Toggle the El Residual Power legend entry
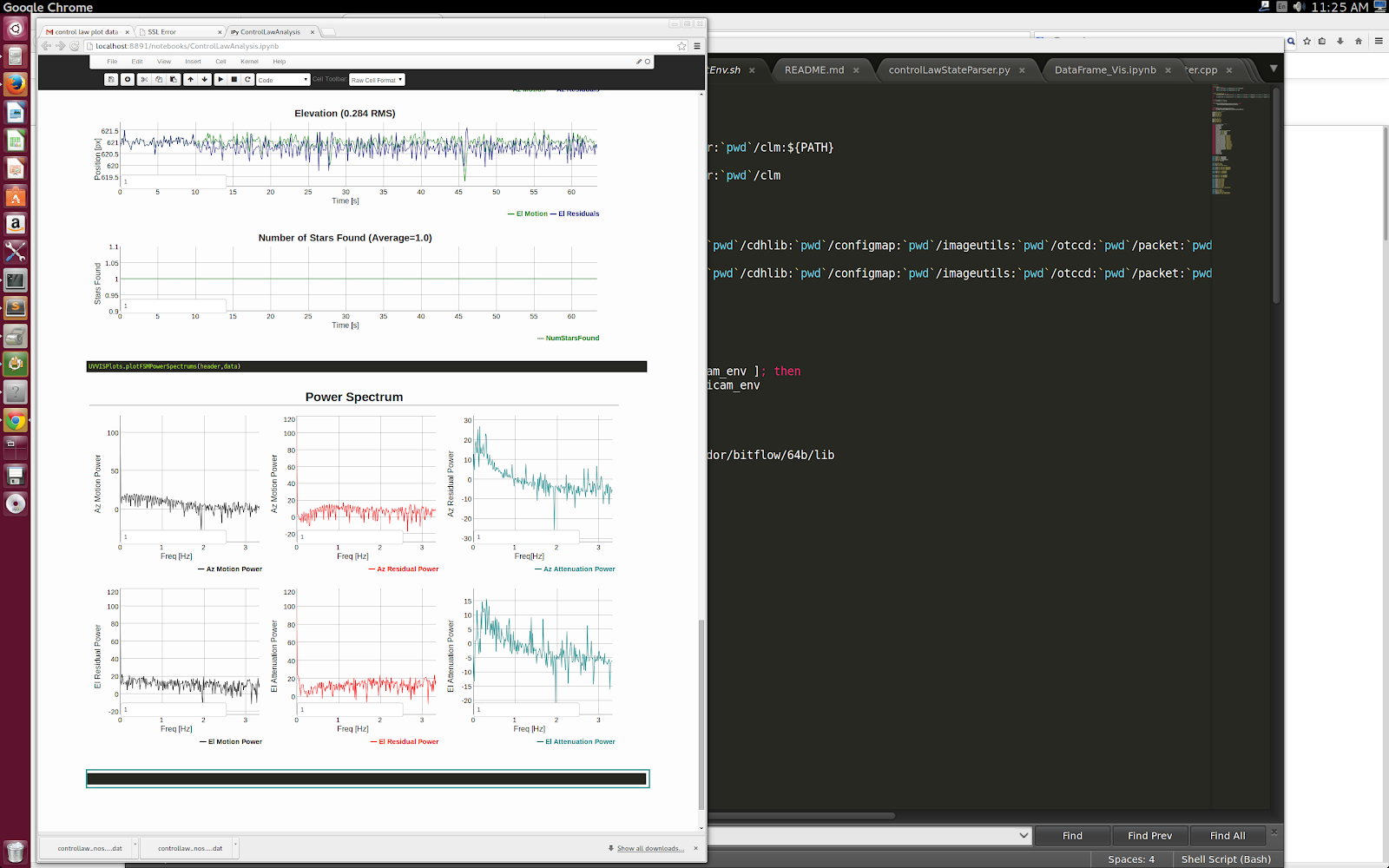The width and height of the screenshot is (1389, 868). [x=405, y=742]
